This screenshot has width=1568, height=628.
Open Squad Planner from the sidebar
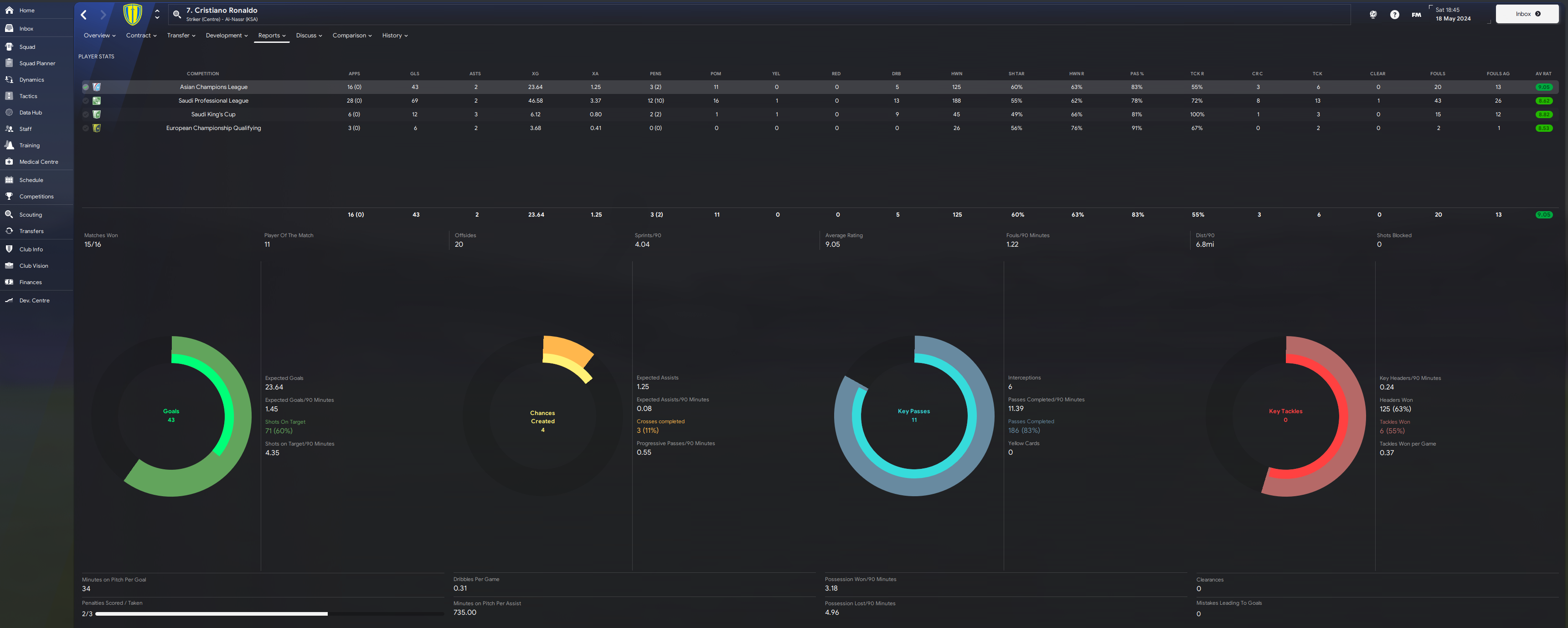pos(37,63)
